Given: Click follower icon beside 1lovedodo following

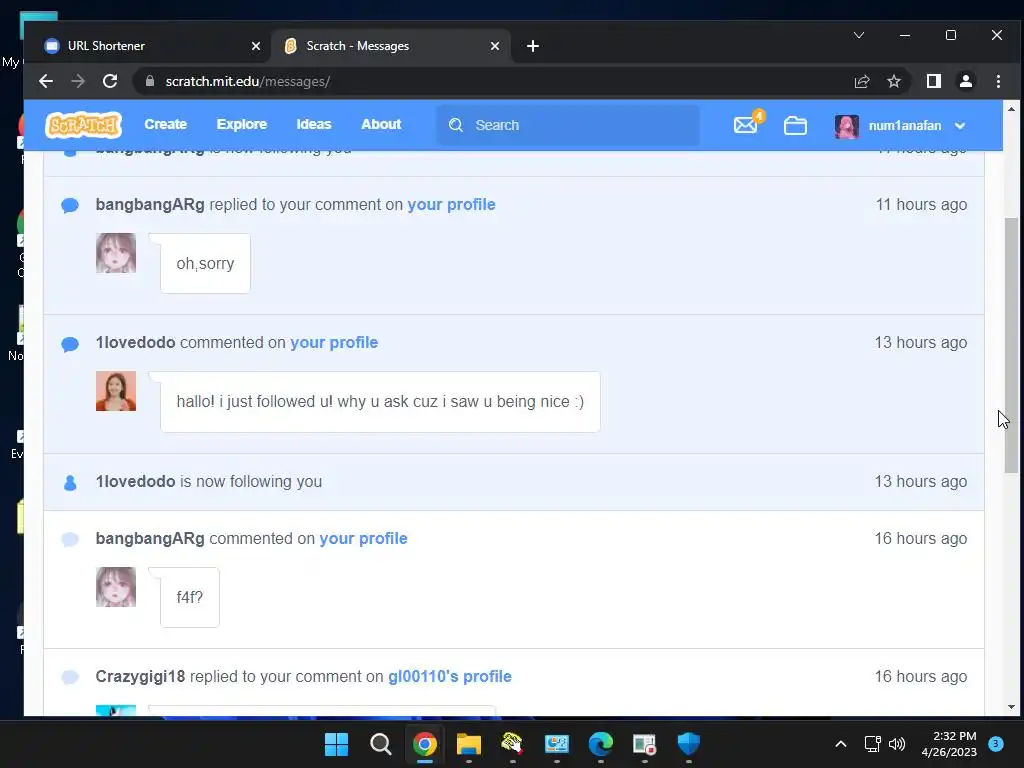Looking at the screenshot, I should pyautogui.click(x=70, y=482).
